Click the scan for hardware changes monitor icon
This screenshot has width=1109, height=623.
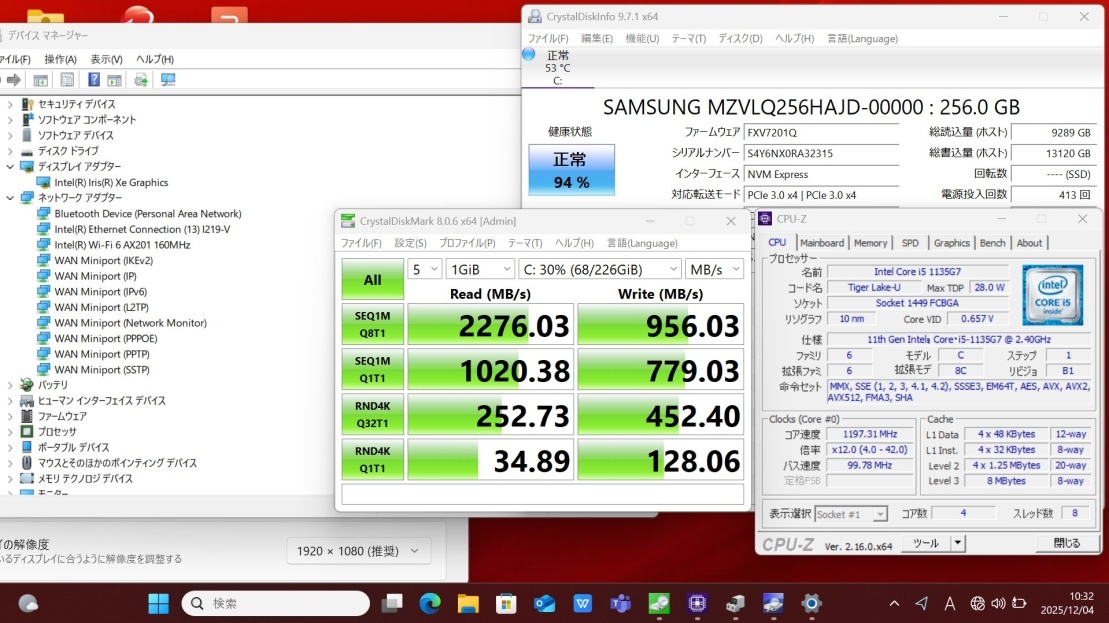[x=168, y=80]
